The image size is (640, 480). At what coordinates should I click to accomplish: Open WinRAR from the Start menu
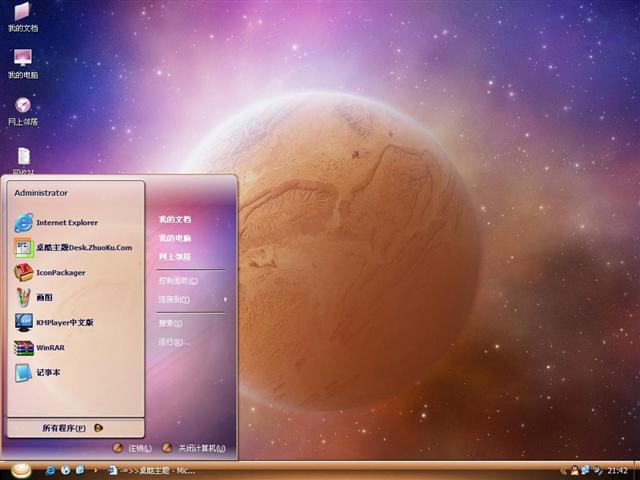49,347
